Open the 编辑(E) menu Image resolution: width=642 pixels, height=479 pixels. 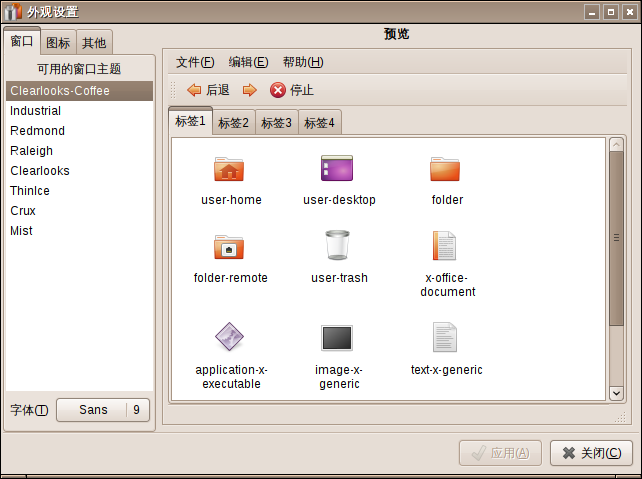[x=249, y=62]
